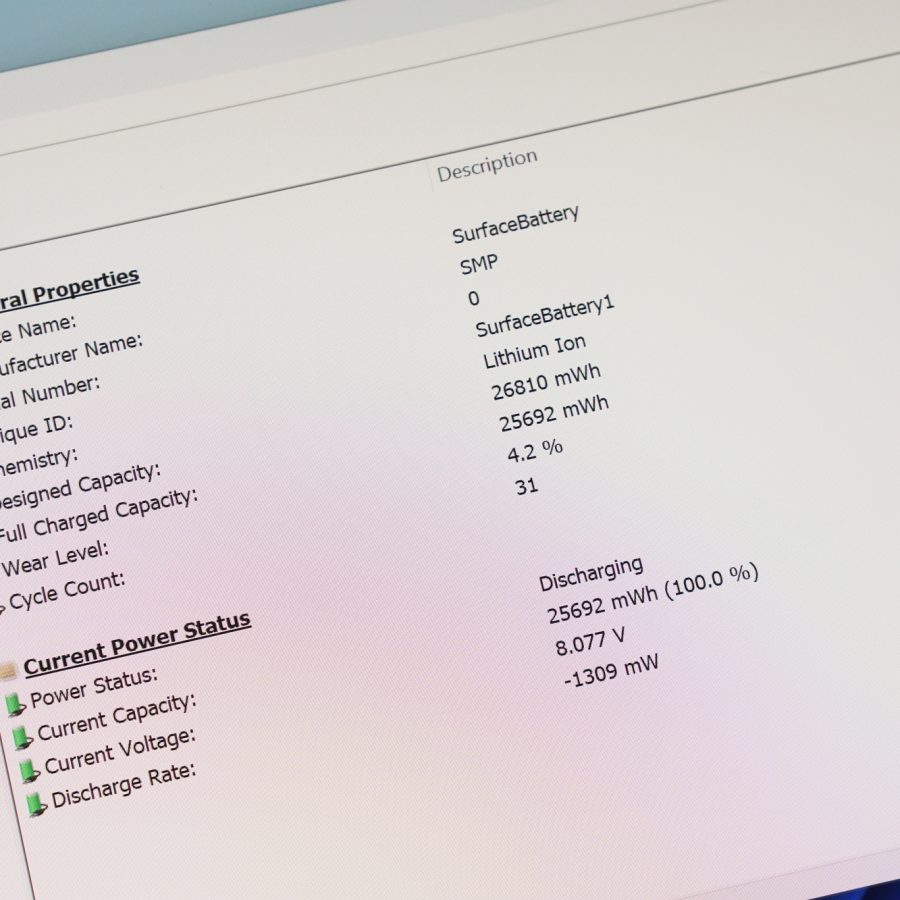Select the Current Power Status section heading
This screenshot has height=900, width=900.
(x=137, y=643)
